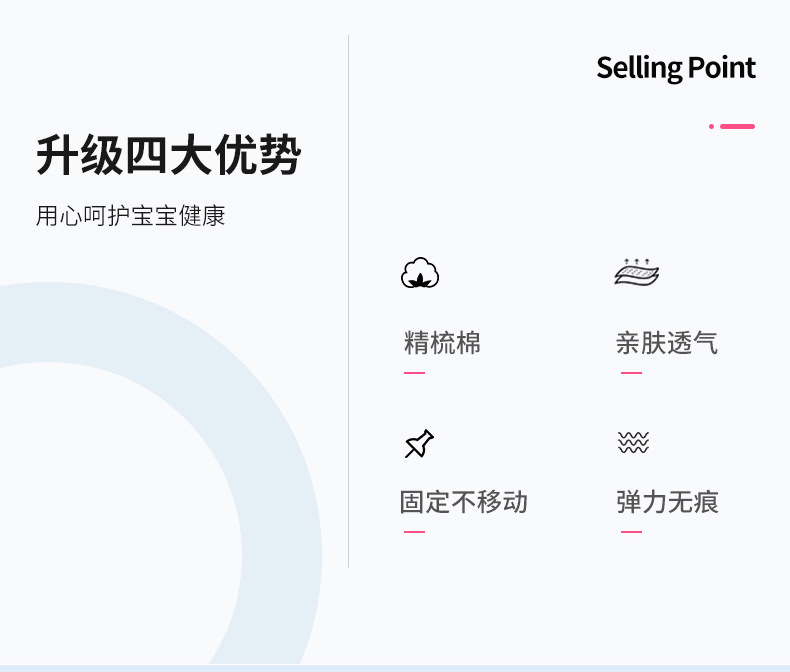This screenshot has width=790, height=672.
Task: Click the light blue strip at the bottom
Action: tap(395, 667)
